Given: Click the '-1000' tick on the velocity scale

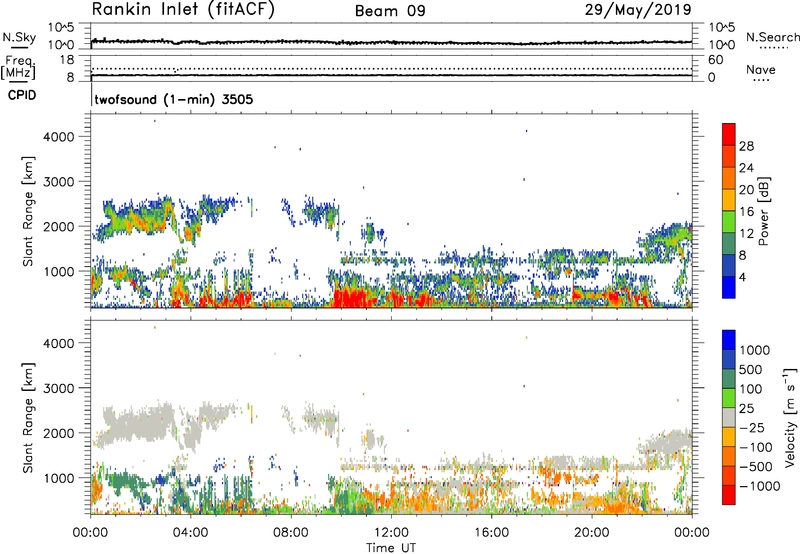Looking at the screenshot, I should tap(760, 486).
